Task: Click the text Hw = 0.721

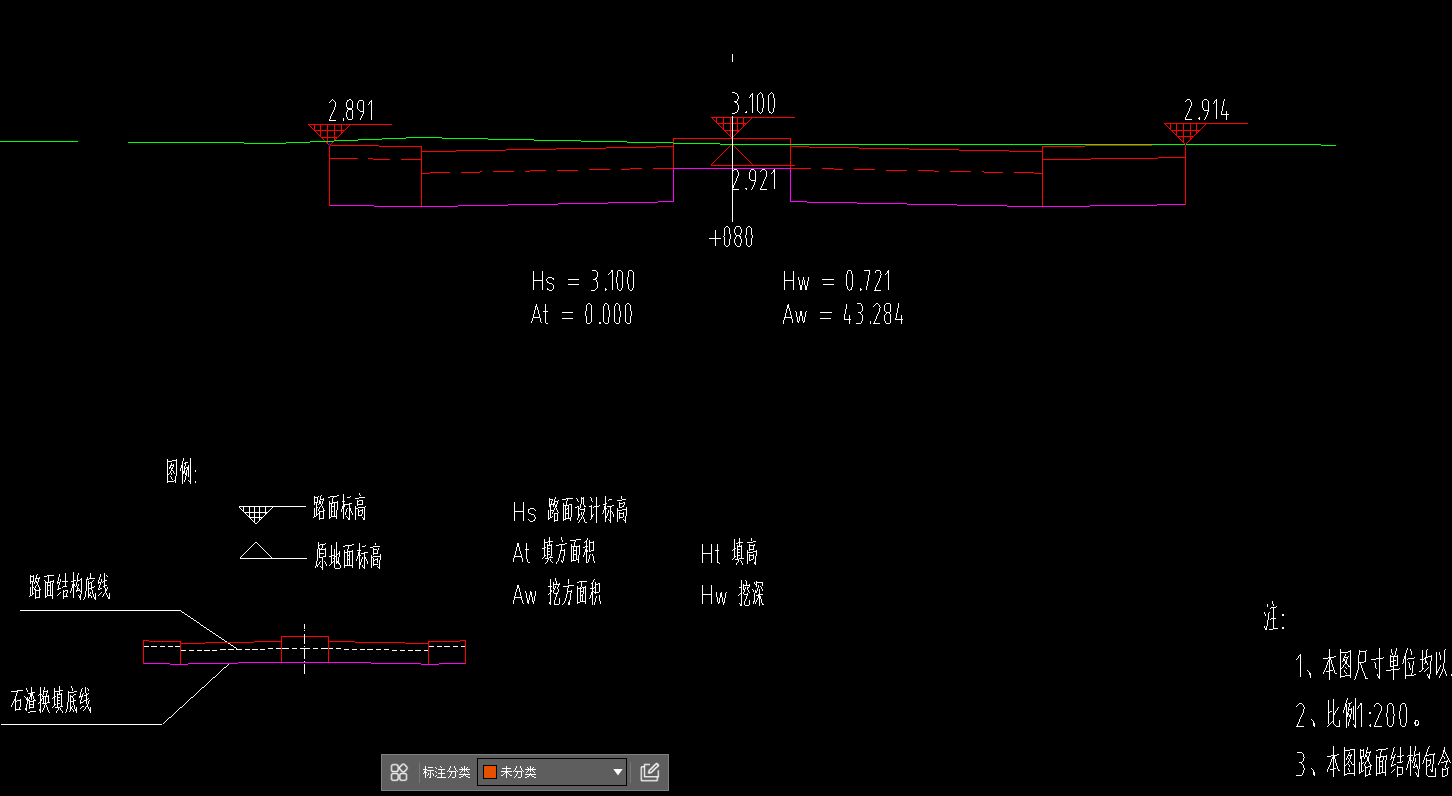Action: pos(837,281)
